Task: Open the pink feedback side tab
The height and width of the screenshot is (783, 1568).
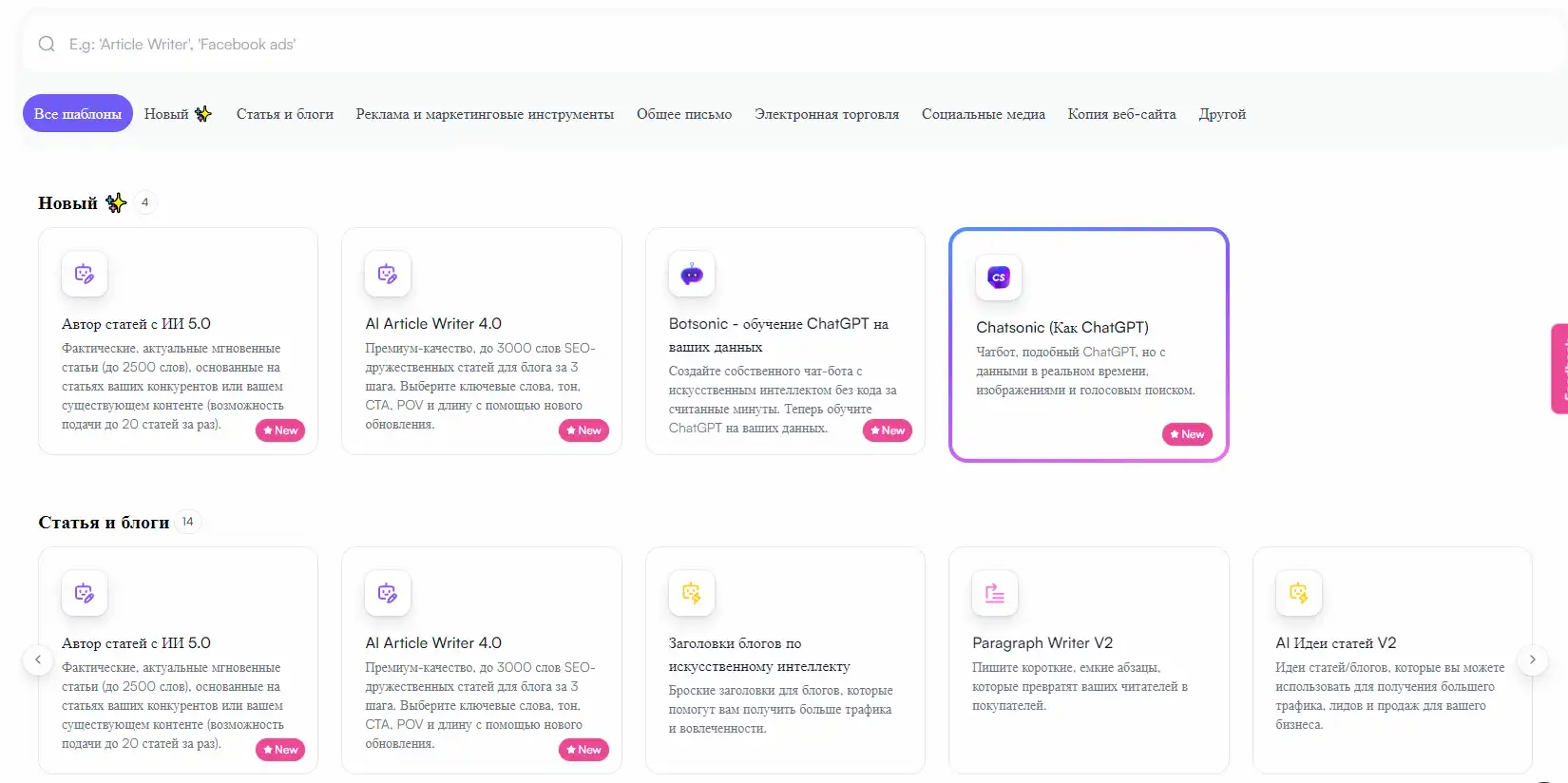Action: tap(1559, 369)
